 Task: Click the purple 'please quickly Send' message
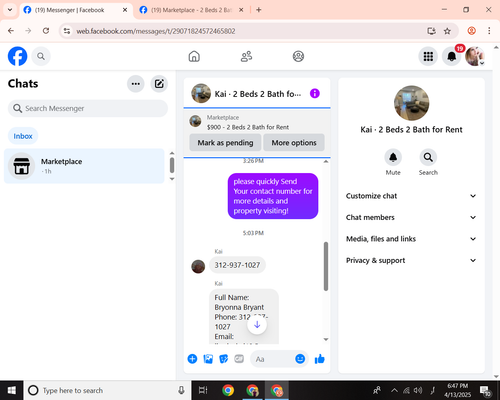273,196
